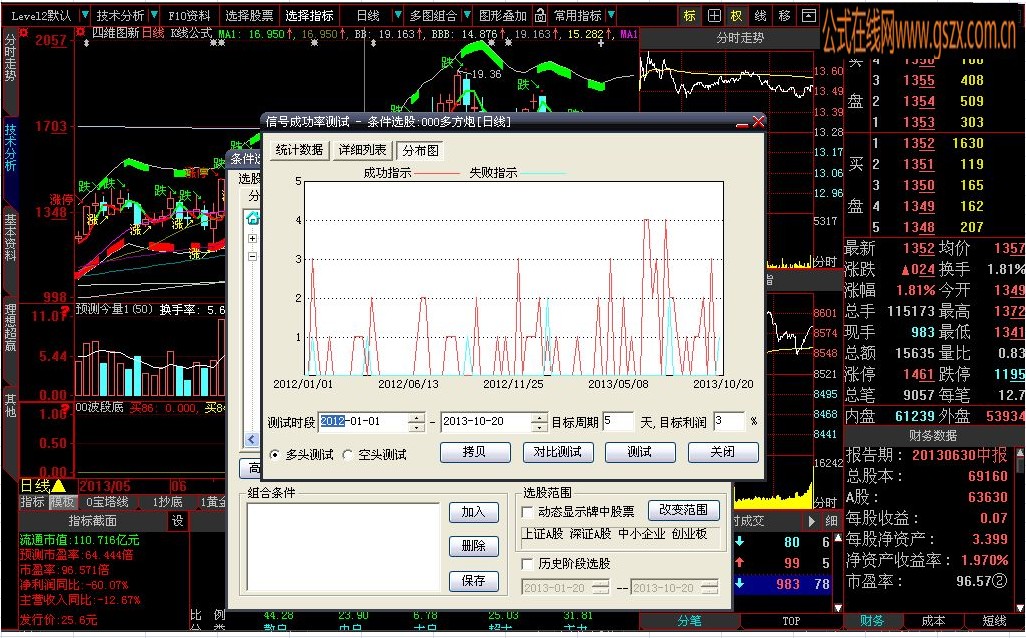Screen dimensions: 1026x638
Task: Open the 多图组合 dropdown arrow
Action: [467, 15]
